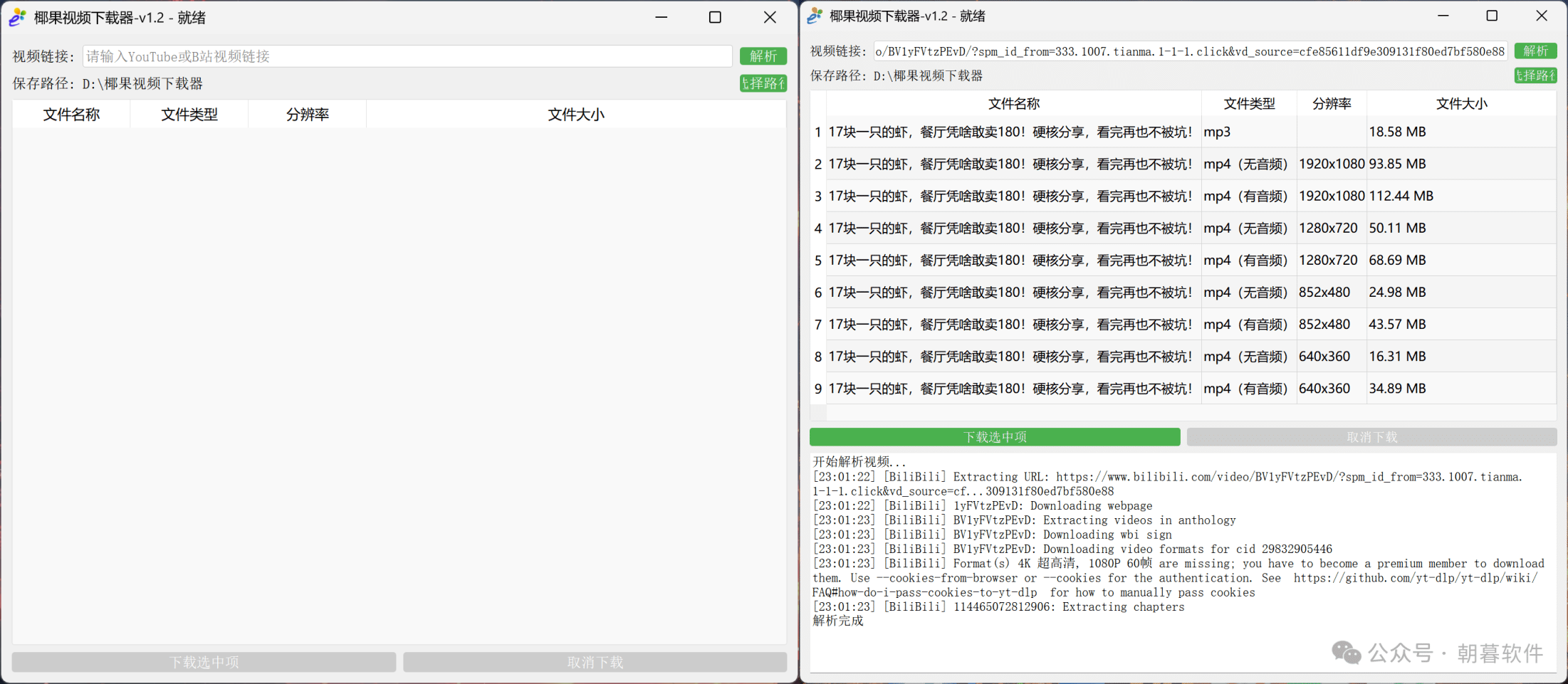Screen dimensions: 1568x684
Task: Sort by 文件大小 column in right table
Action: (1460, 104)
